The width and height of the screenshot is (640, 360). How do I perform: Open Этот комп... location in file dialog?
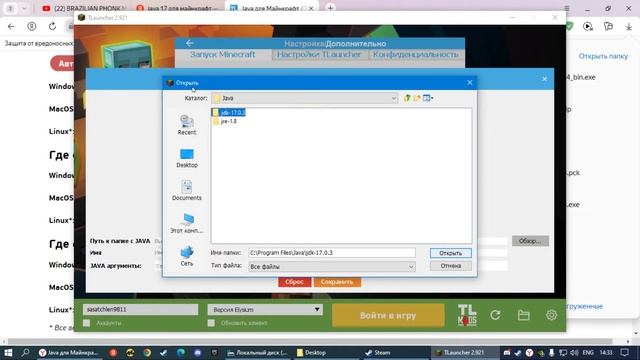(x=187, y=223)
